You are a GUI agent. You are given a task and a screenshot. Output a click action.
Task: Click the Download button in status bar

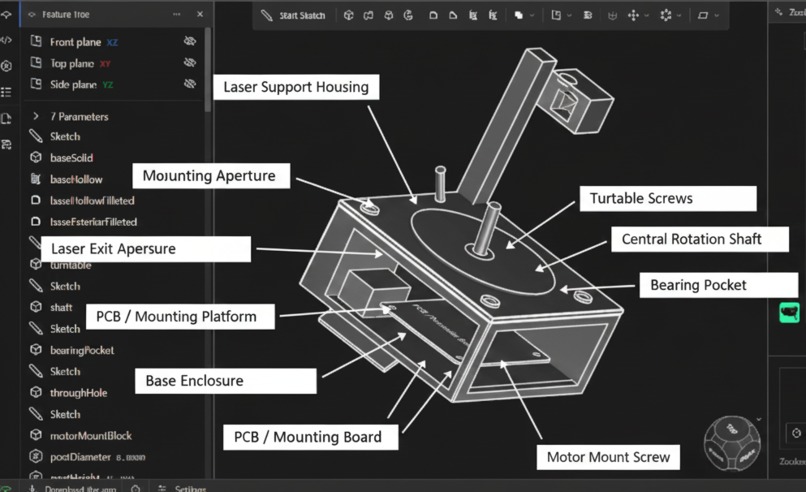point(74,488)
